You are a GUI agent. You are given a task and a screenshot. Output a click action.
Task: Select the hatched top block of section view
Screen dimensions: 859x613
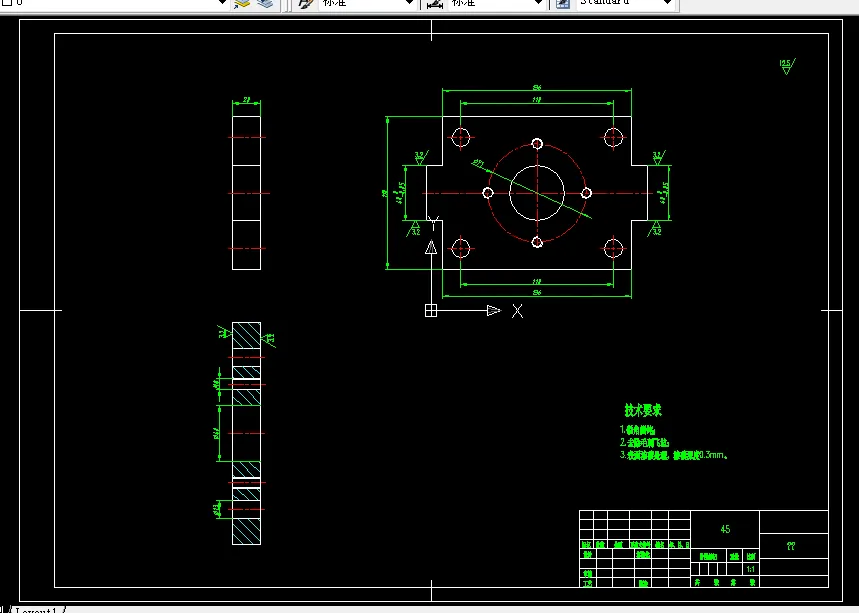click(247, 335)
